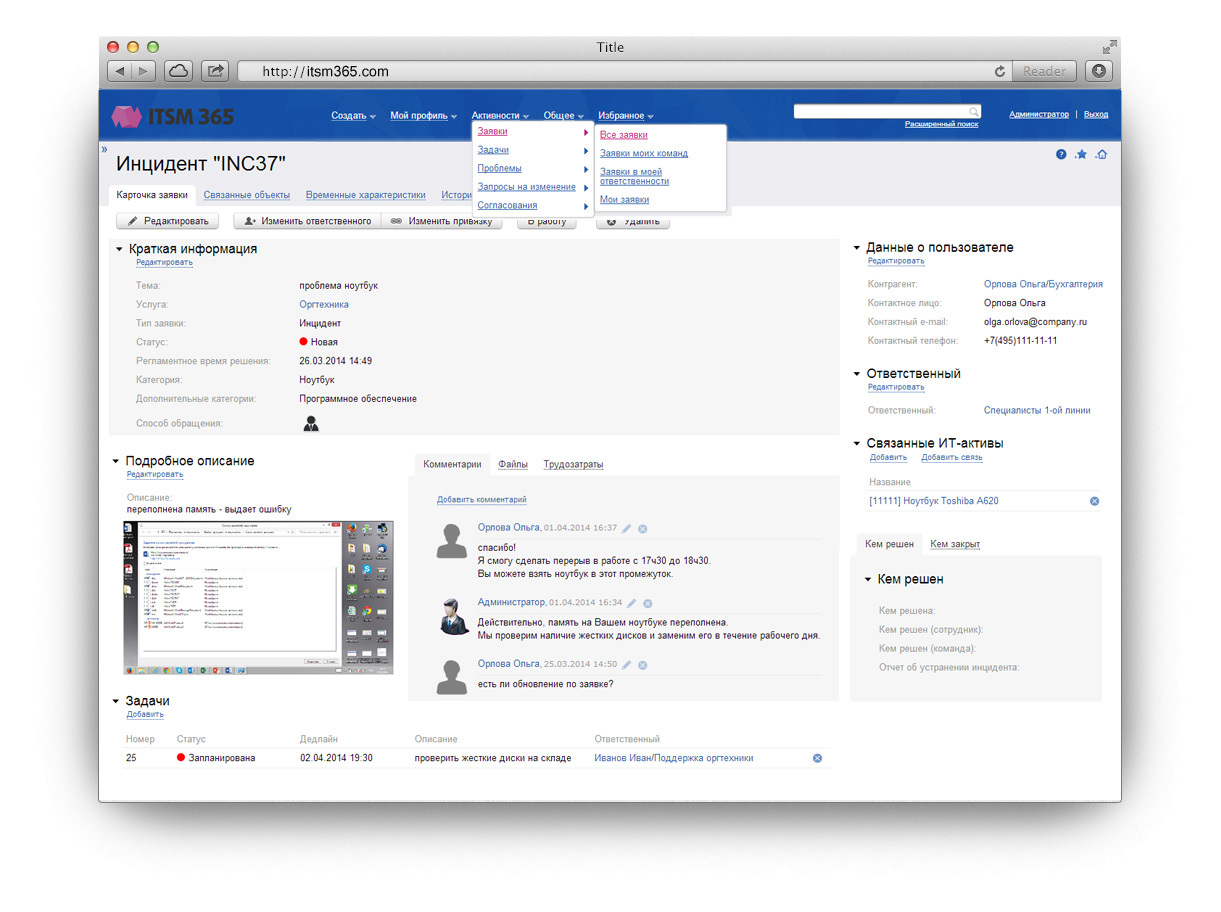Open the Расширенный поиск link
This screenshot has width=1221, height=912.
point(942,124)
